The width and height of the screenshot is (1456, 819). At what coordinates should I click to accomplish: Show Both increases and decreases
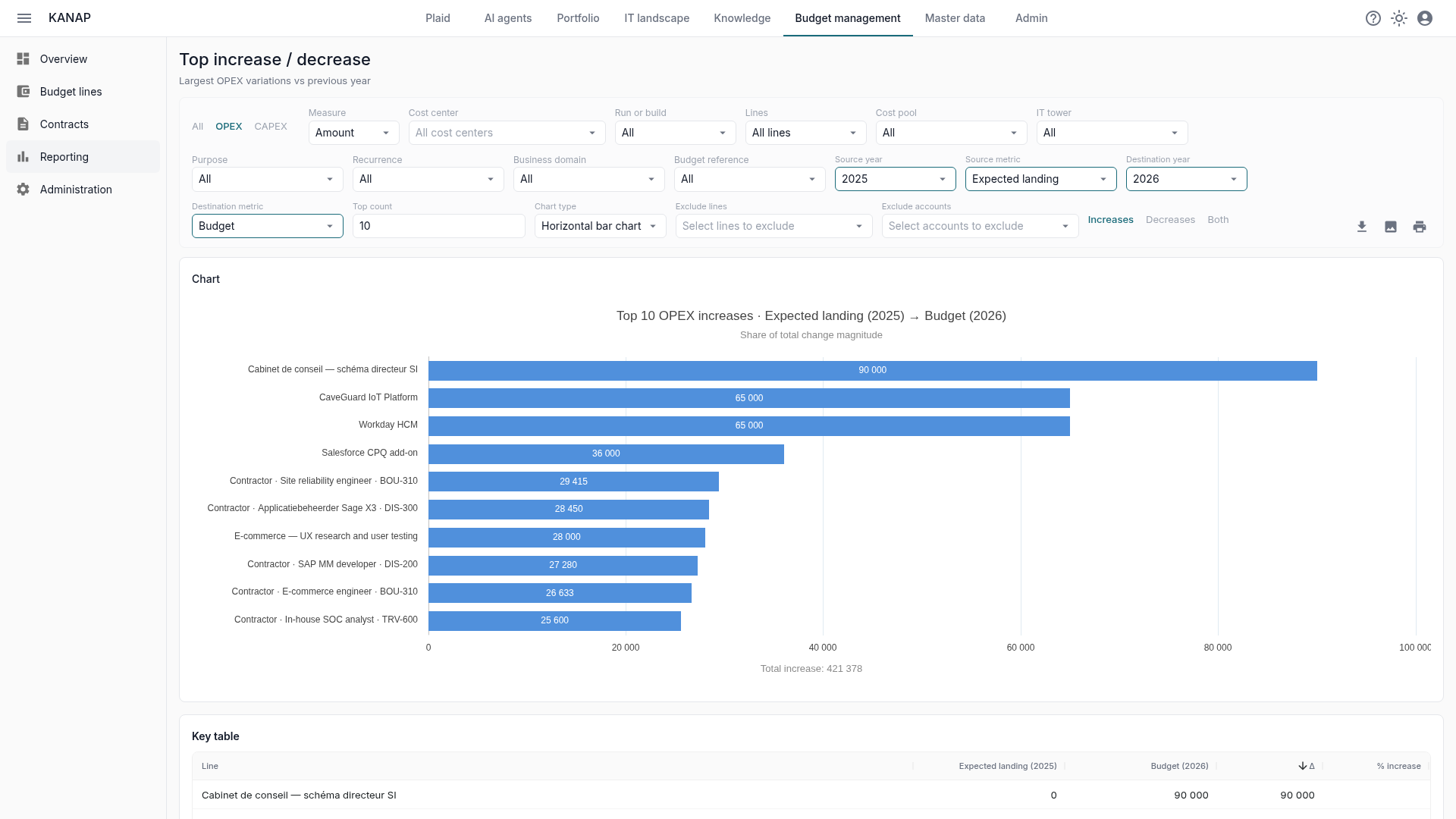coord(1218,220)
